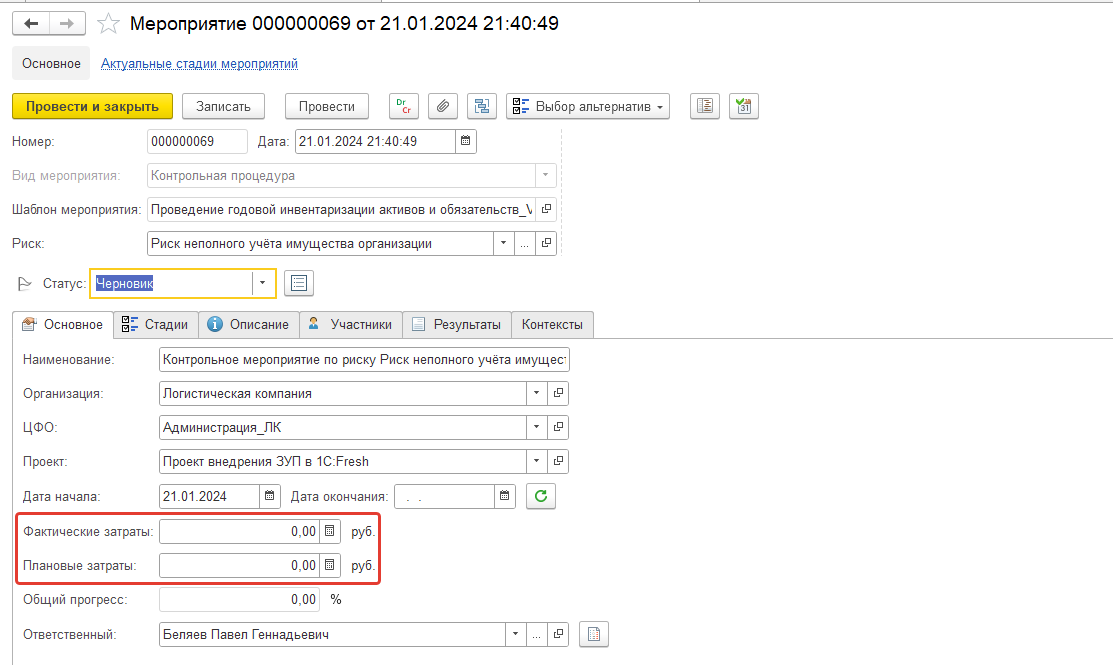Image resolution: width=1113 pixels, height=665 pixels.
Task: Open the Организация linked item
Action: 558,393
